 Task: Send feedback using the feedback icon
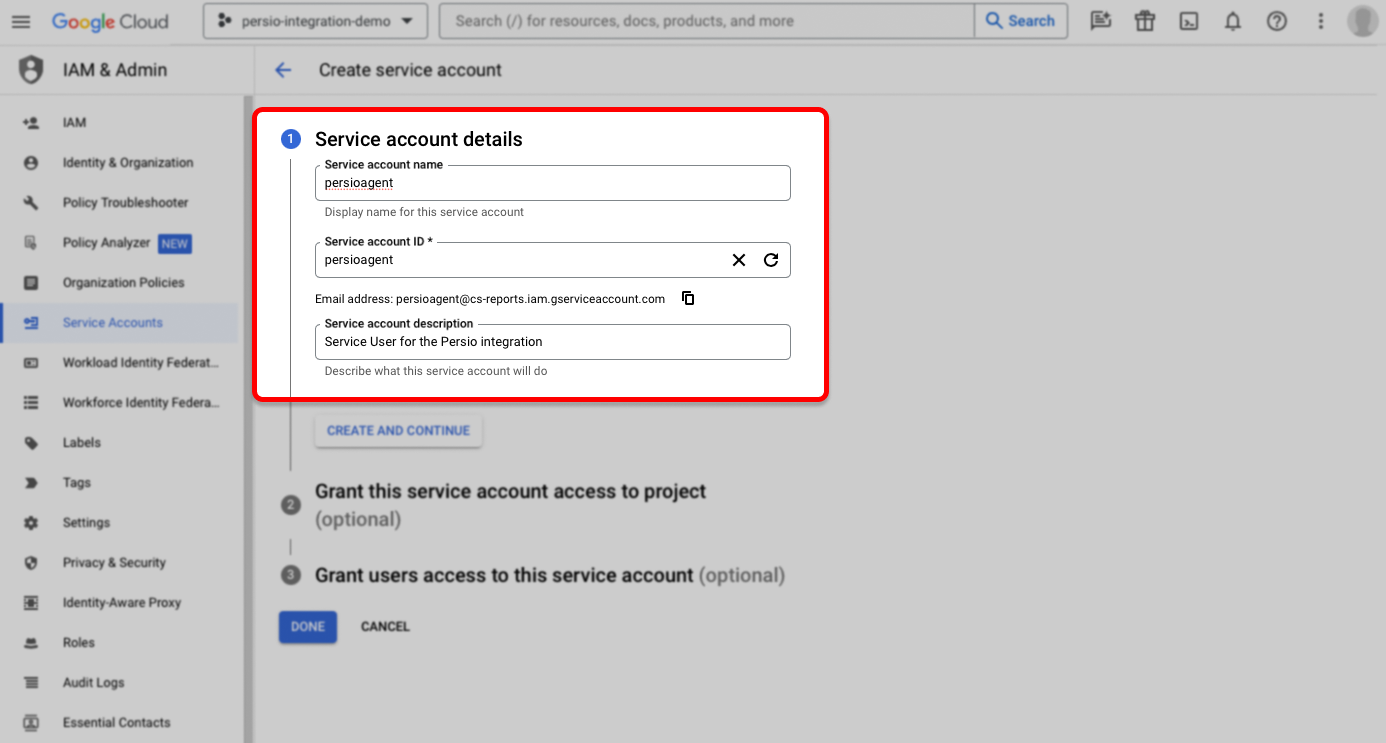tap(1100, 21)
